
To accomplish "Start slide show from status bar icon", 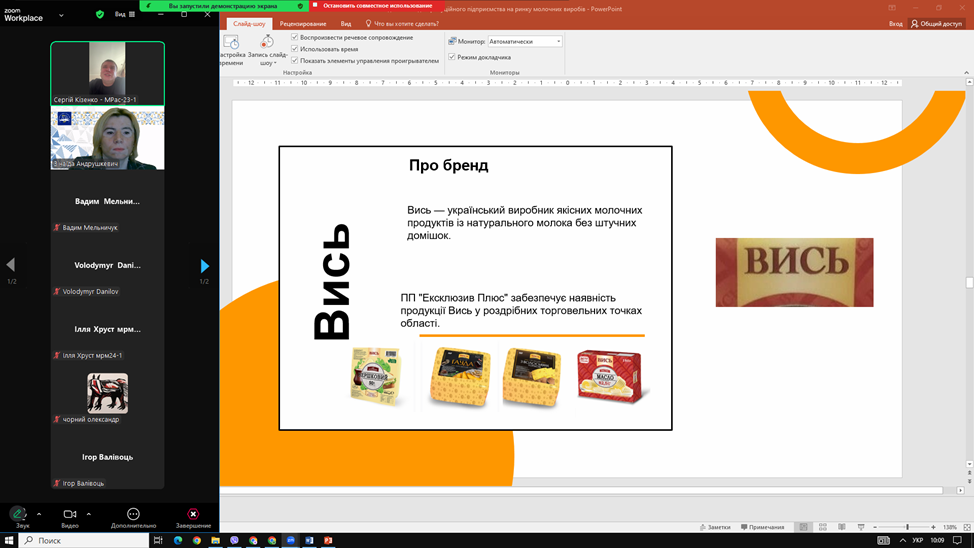I will pyautogui.click(x=861, y=527).
